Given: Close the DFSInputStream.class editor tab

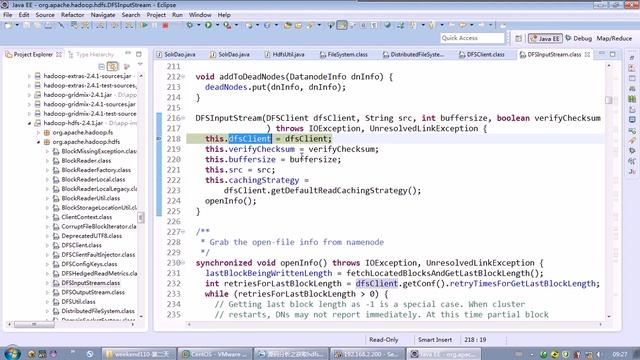Looking at the screenshot, I should pos(587,54).
